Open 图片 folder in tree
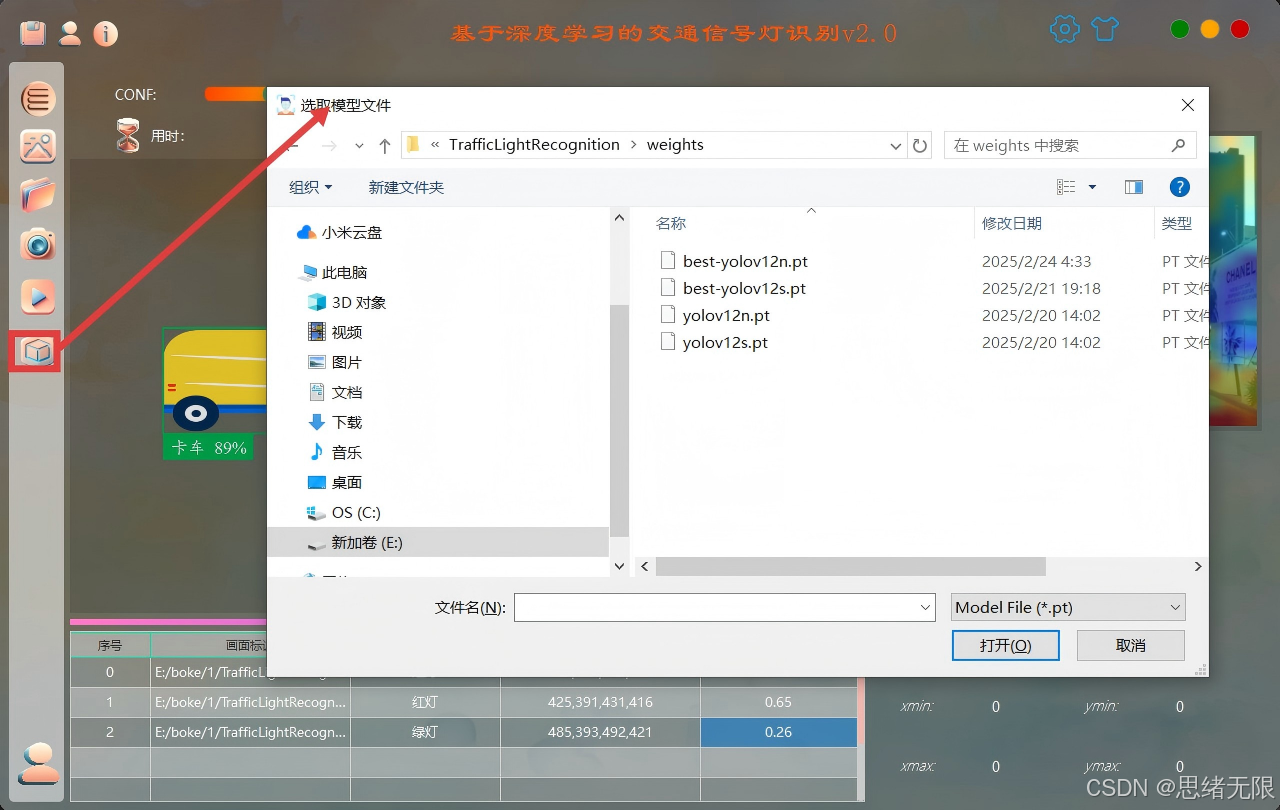Viewport: 1280px width, 810px height. tap(335, 362)
